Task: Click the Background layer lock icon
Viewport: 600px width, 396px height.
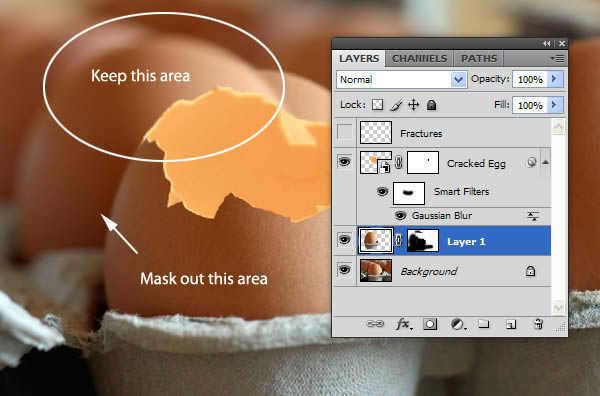Action: 530,271
